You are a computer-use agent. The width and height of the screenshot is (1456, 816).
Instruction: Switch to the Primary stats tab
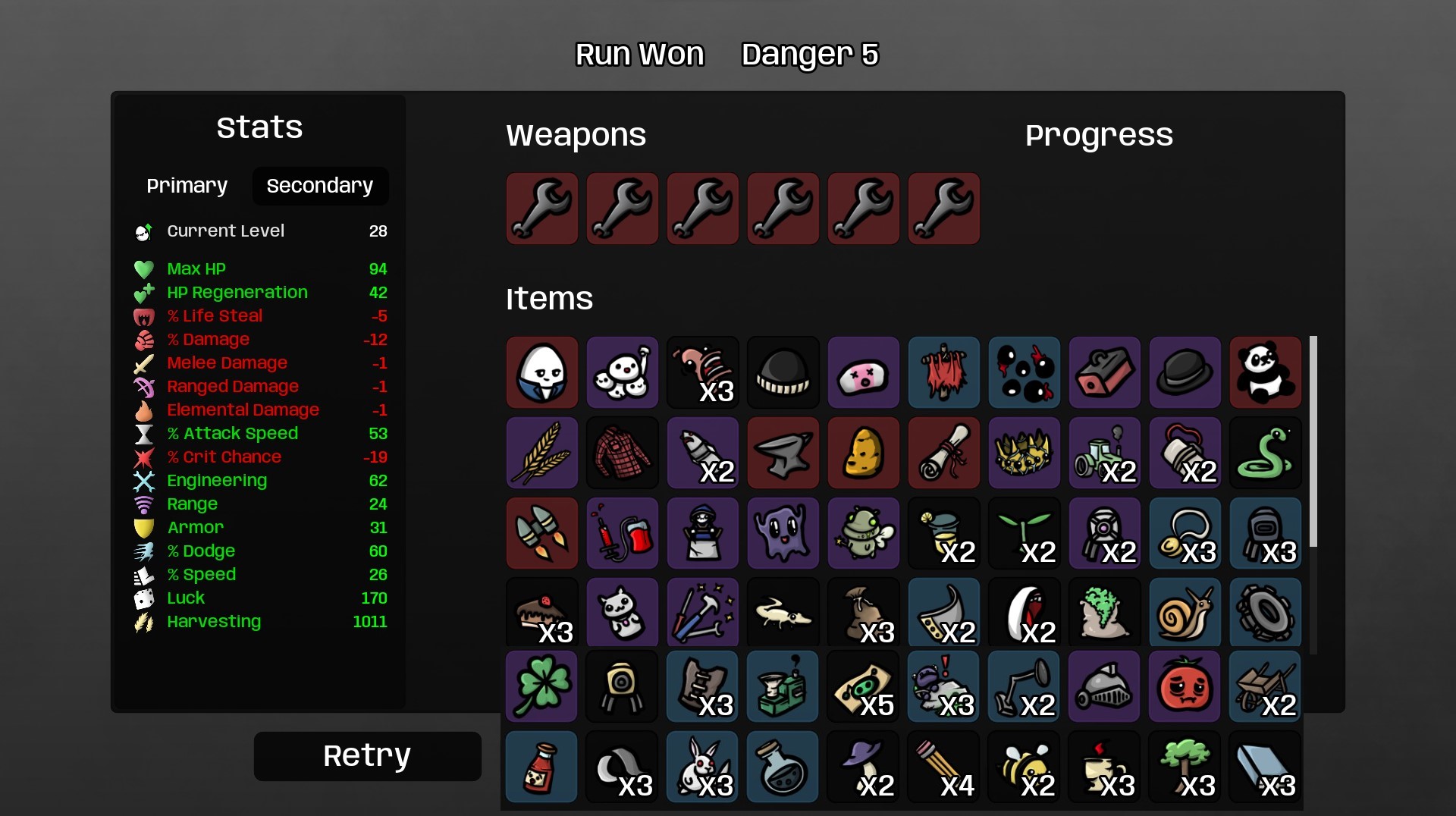tap(187, 186)
